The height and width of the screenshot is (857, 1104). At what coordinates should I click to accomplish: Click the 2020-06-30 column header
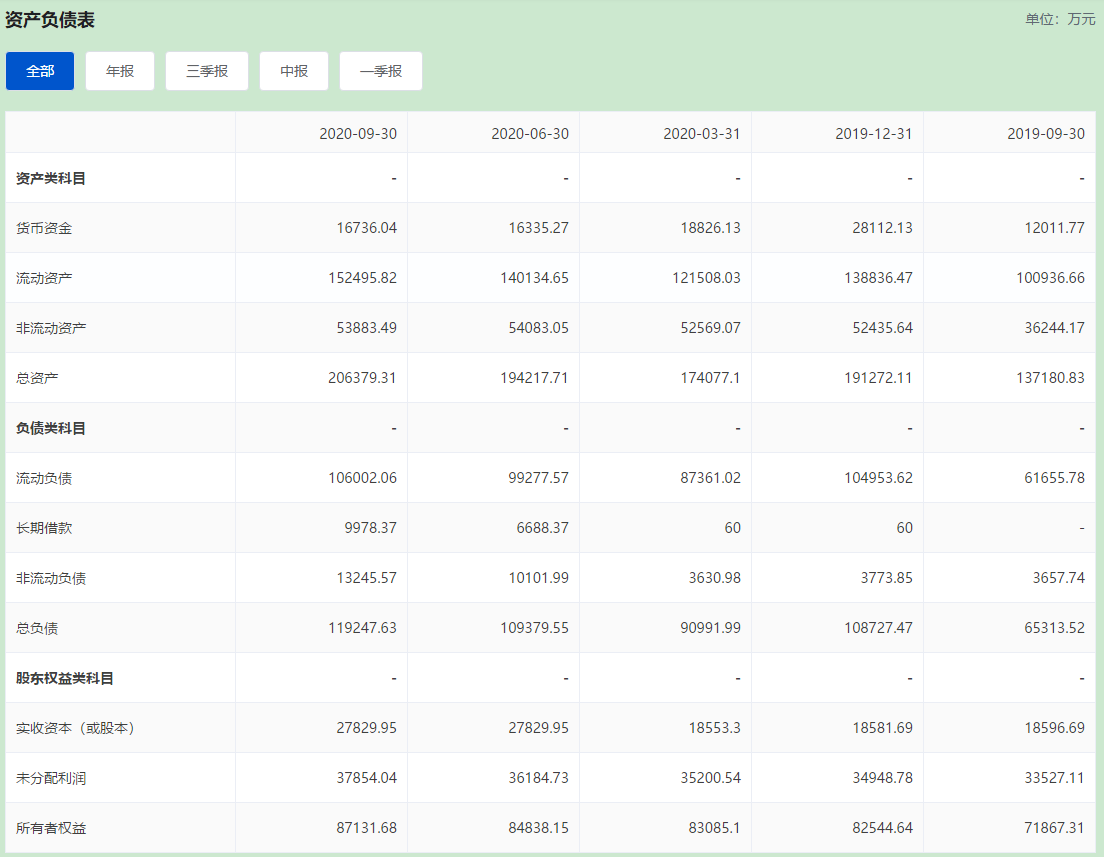[529, 133]
